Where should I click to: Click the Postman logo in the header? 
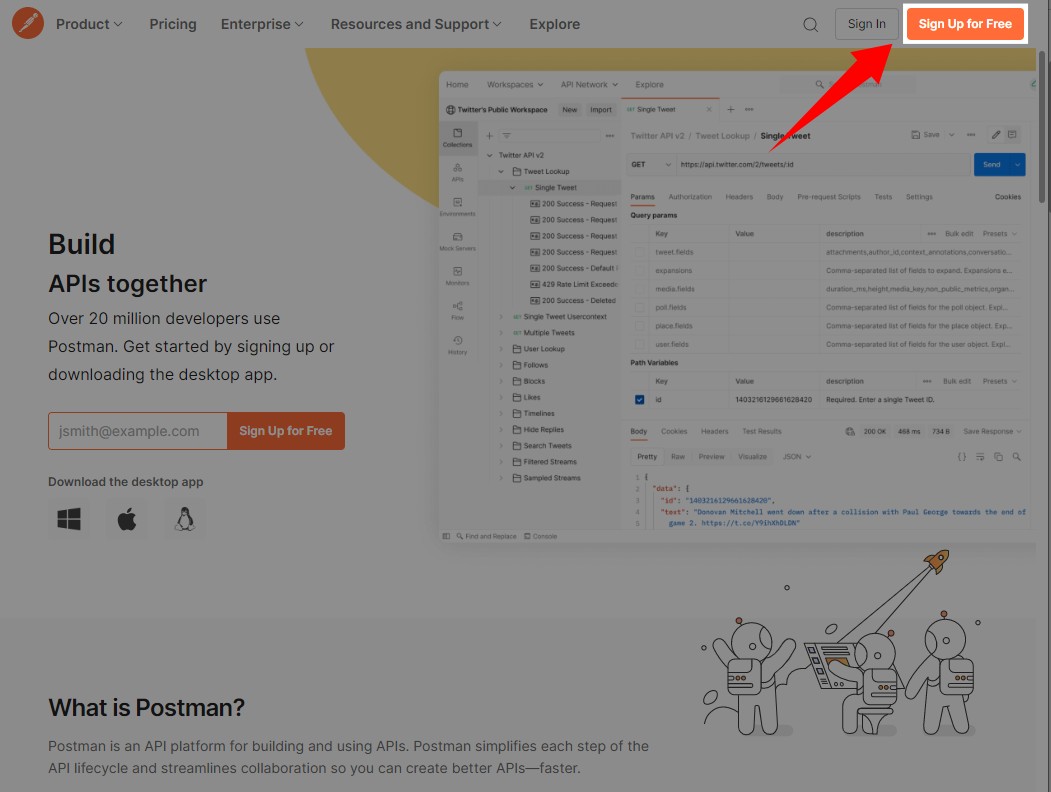click(x=27, y=23)
